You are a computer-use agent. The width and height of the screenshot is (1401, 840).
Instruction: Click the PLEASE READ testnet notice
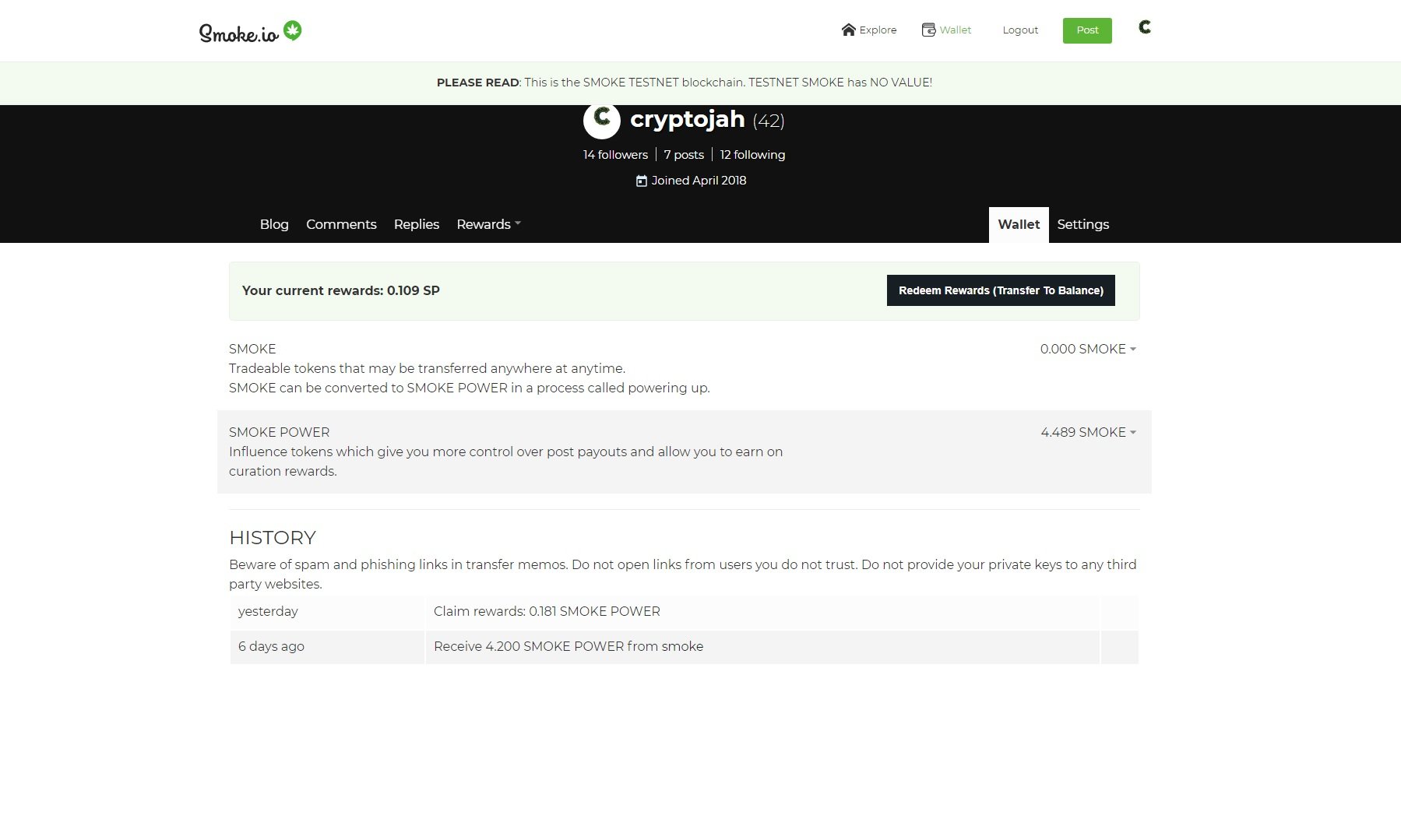tap(685, 83)
